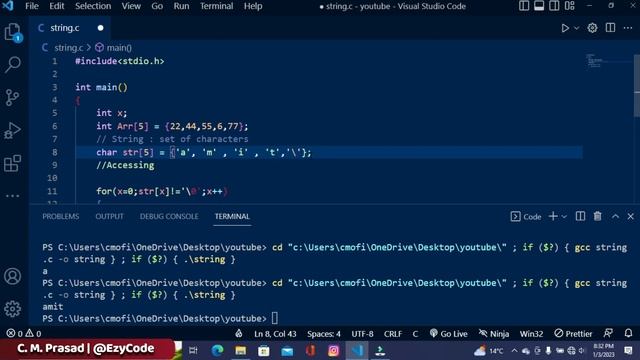Click Prettier status bar item
This screenshot has height=360, width=640.
(573, 333)
